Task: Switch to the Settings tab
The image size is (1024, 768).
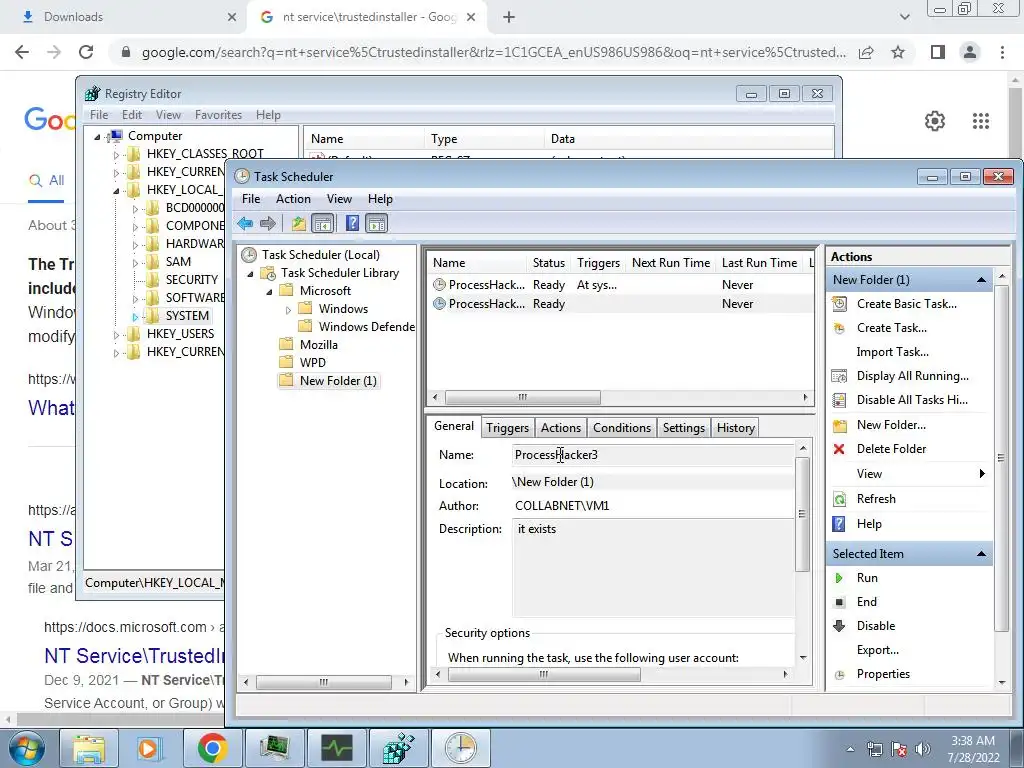Action: click(684, 428)
